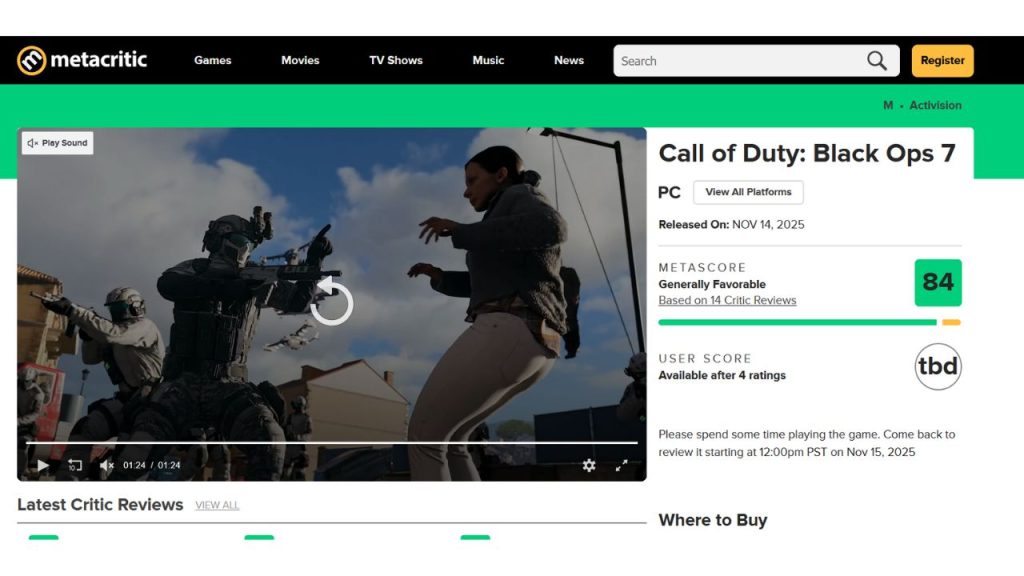Viewport: 1024px width, 576px height.
Task: Open Based on 14 Critic Reviews link
Action: coord(727,300)
